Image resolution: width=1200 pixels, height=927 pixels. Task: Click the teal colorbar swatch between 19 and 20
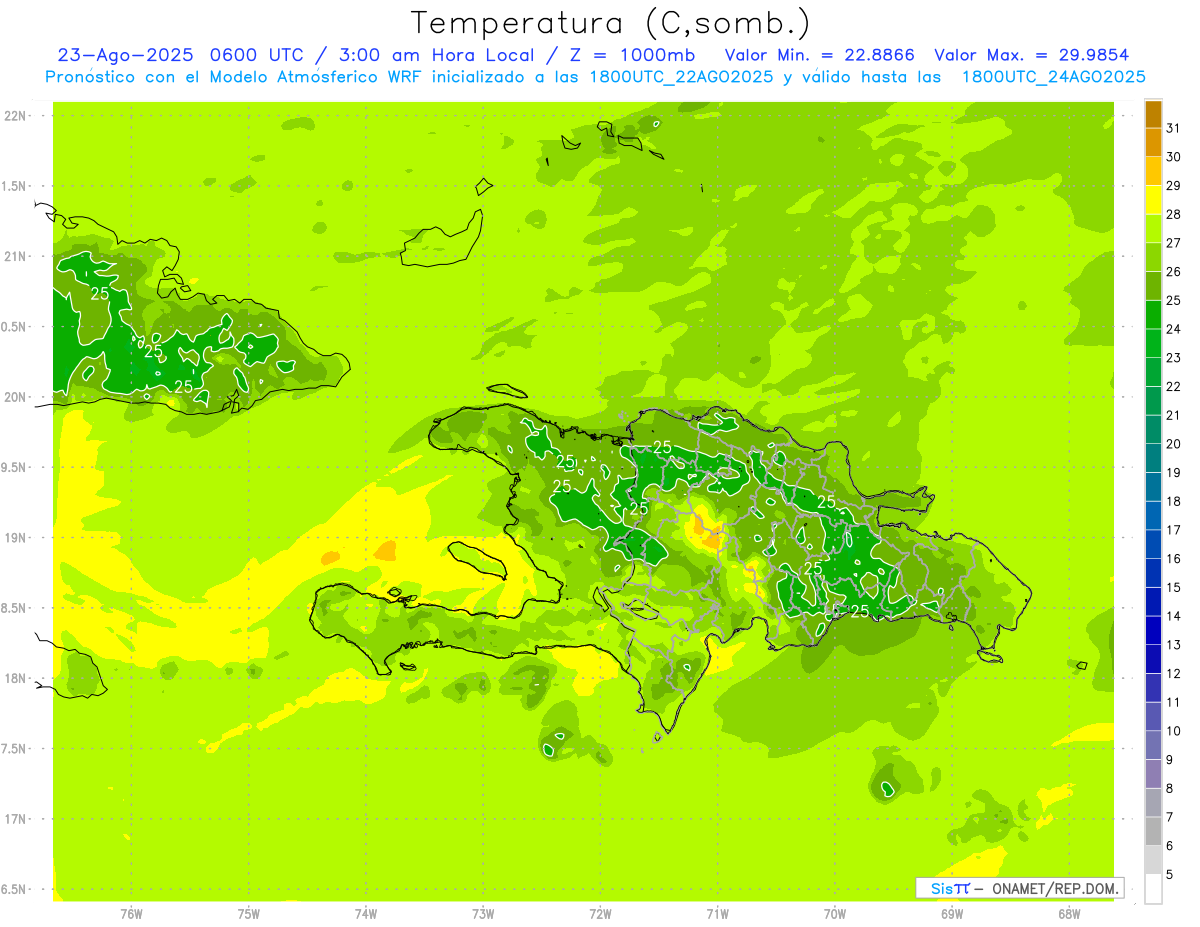click(x=1153, y=459)
